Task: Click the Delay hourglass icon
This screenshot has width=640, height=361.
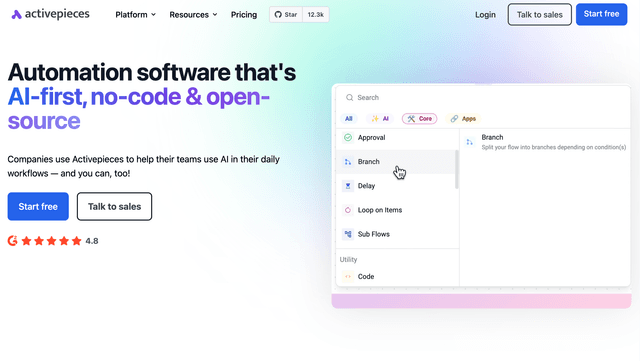Action: [x=348, y=186]
